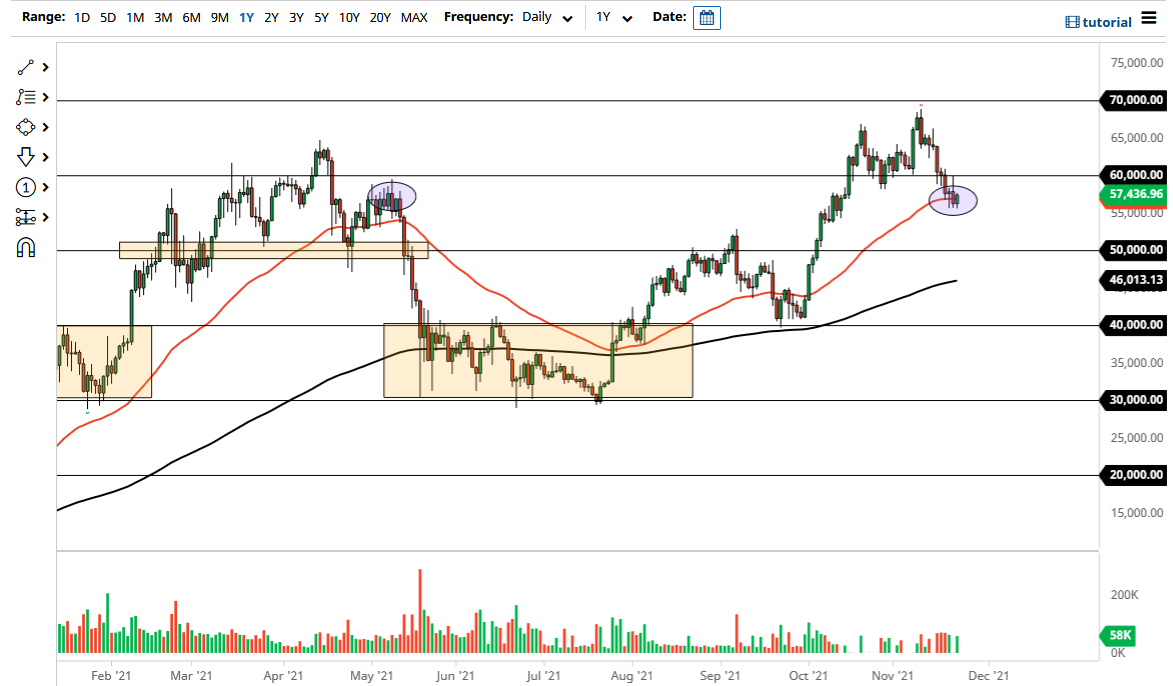1173x686 pixels.
Task: Expand the trend line tool options chevron
Action: [43, 66]
